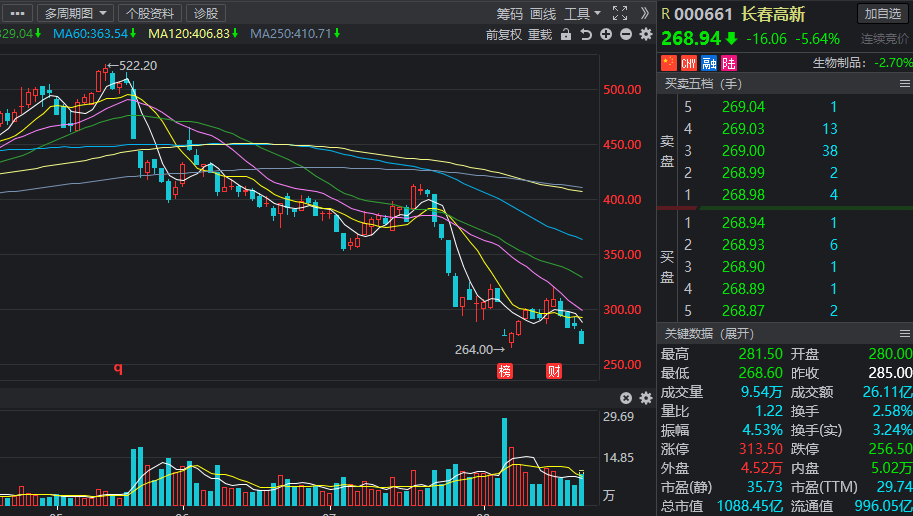Screen dimensions: 913x516
Task: Click buy level 3 price 268.90
Action: [x=743, y=267]
